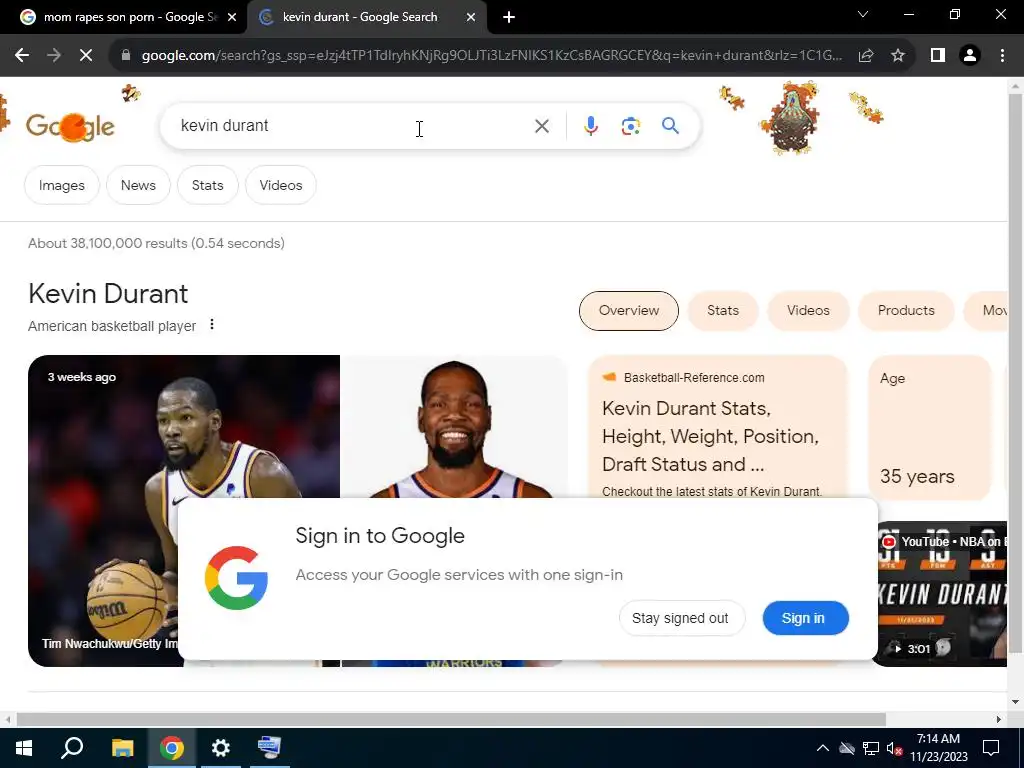This screenshot has width=1024, height=768.
Task: Submit the search with the magnifier icon
Action: pos(670,125)
